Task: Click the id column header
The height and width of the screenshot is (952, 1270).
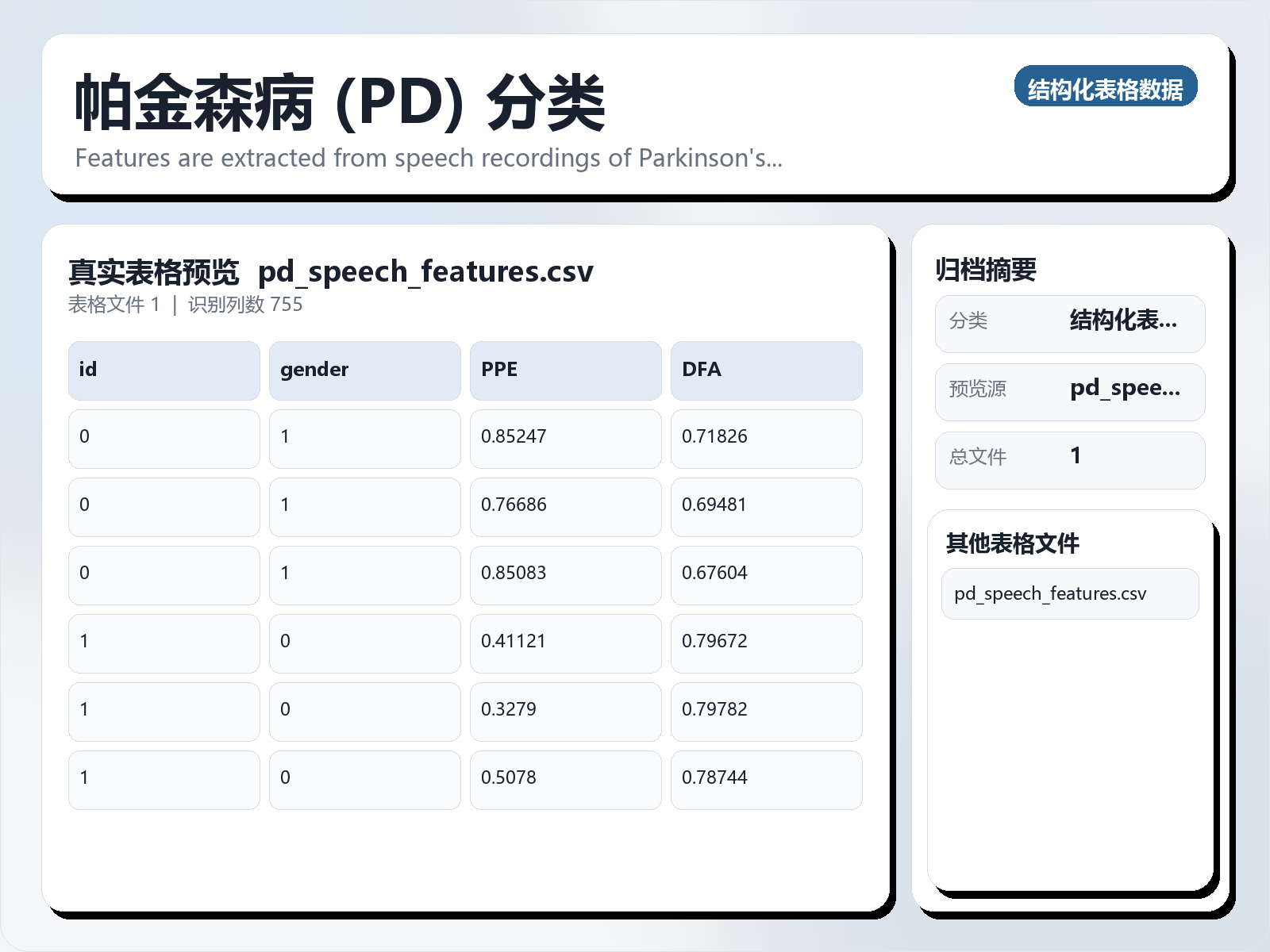Action: tap(163, 370)
